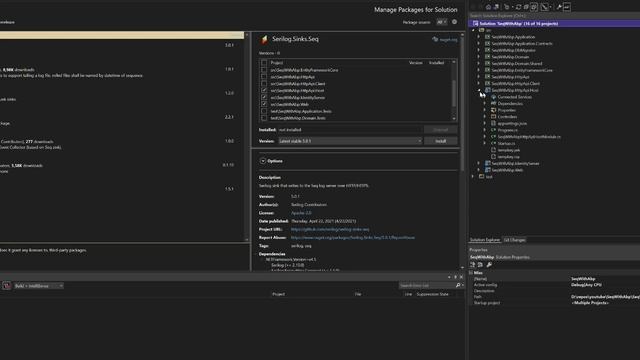Click the wrench Property Pages icon in Properties panel

click(x=489, y=265)
